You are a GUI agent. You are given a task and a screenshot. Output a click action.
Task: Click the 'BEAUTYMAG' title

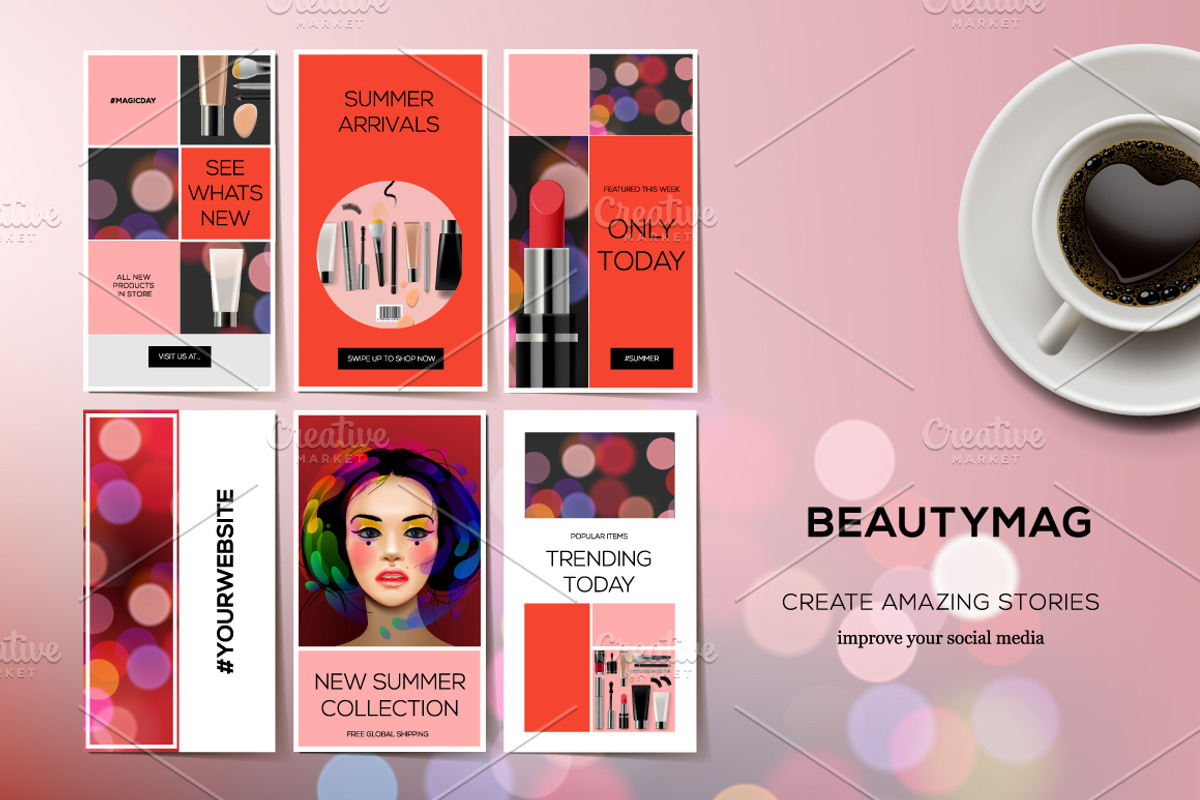point(948,522)
